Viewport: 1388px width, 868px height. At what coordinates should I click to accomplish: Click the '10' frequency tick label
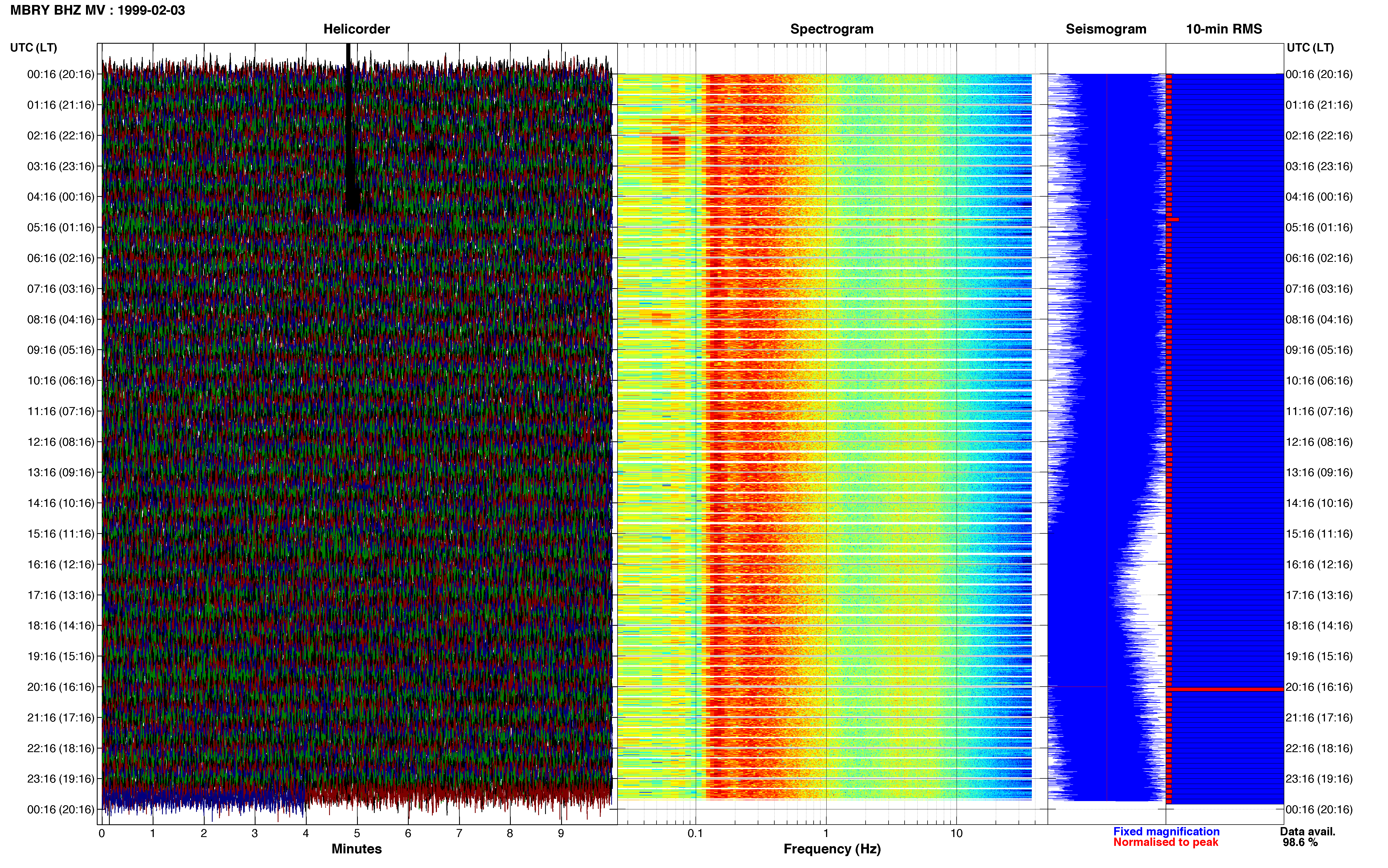click(x=956, y=833)
